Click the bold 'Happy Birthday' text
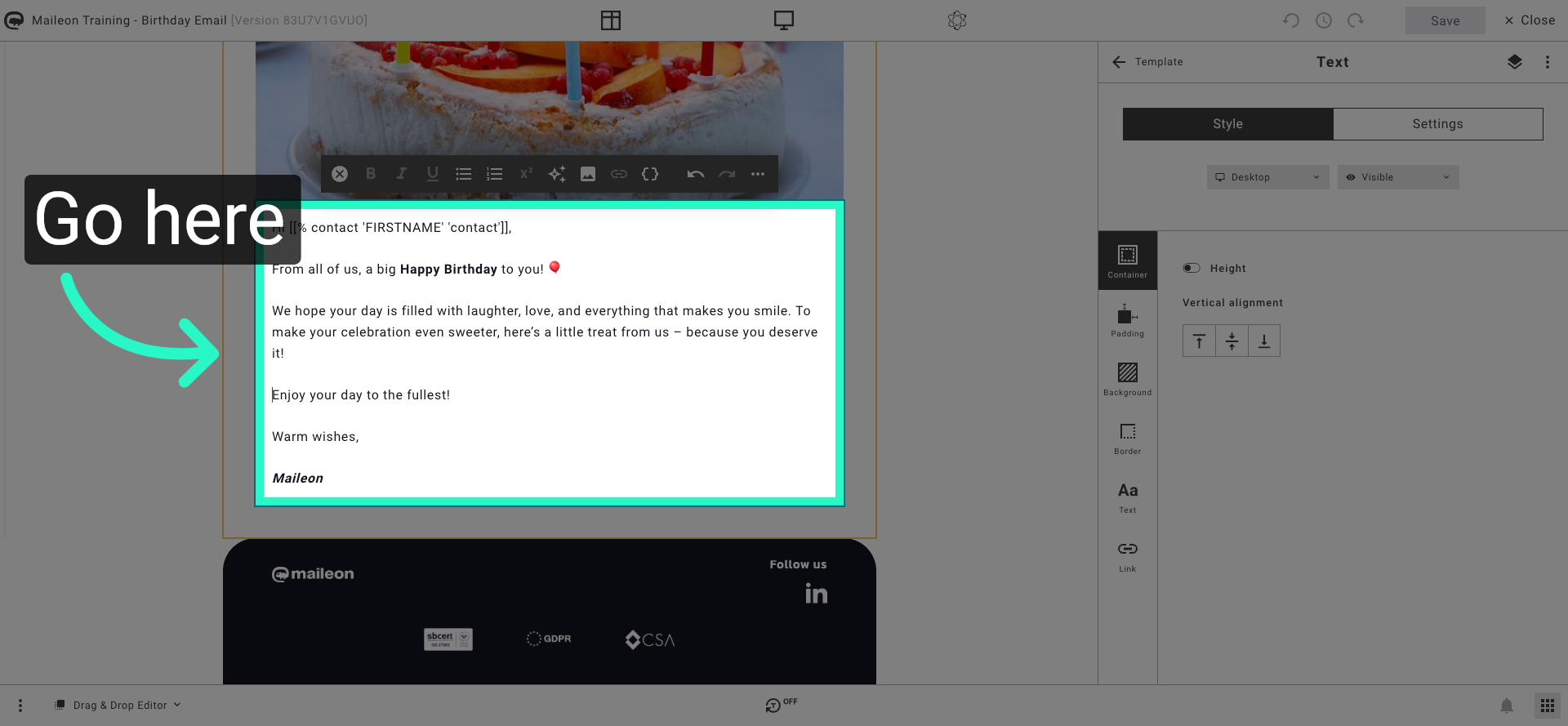The height and width of the screenshot is (726, 1568). pos(448,269)
